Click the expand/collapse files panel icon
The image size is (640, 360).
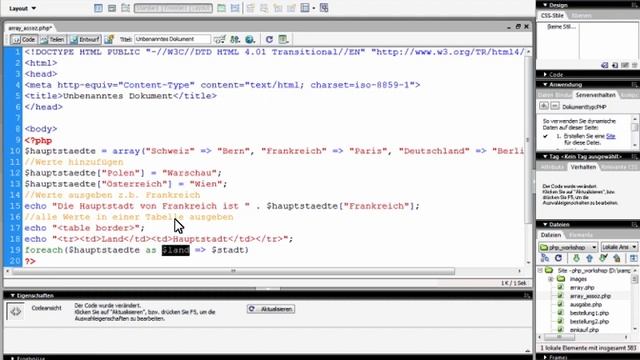[x=633, y=258]
